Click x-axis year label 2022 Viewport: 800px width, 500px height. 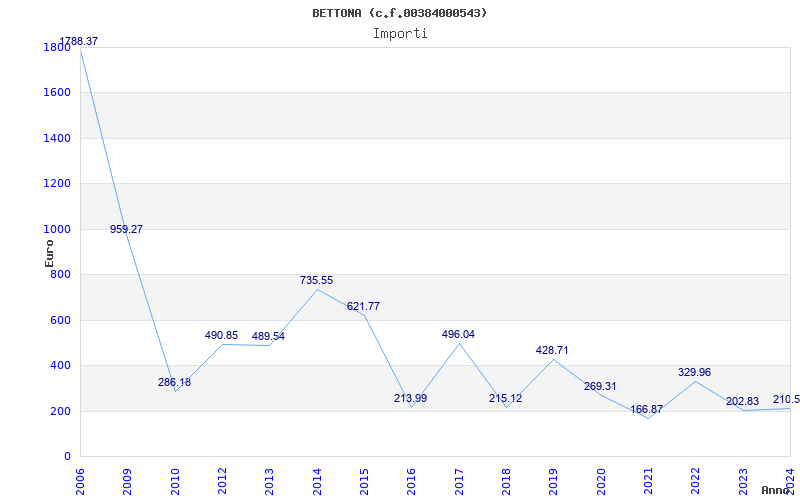point(695,481)
